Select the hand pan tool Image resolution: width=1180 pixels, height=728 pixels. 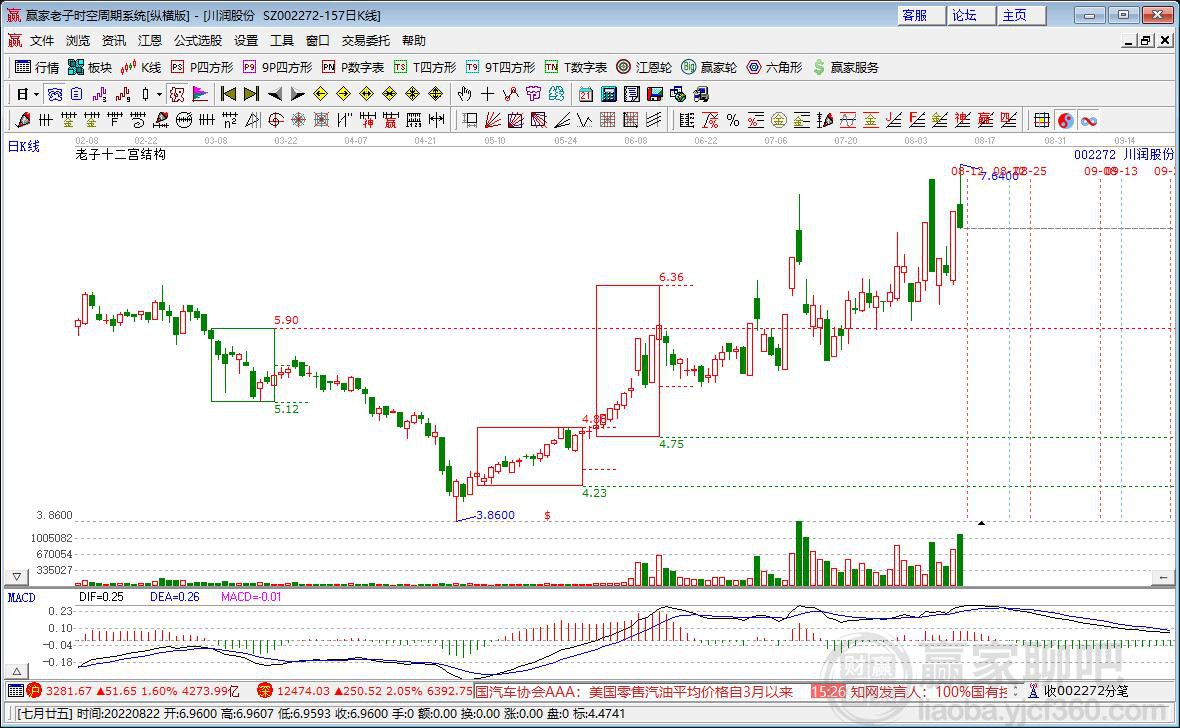click(x=464, y=94)
